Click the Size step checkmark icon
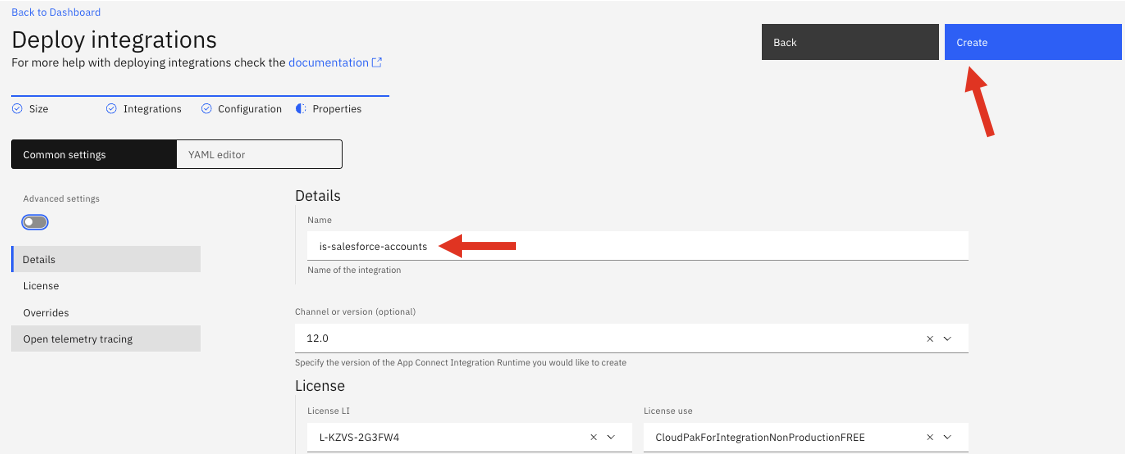The height and width of the screenshot is (459, 1125). coord(16,109)
